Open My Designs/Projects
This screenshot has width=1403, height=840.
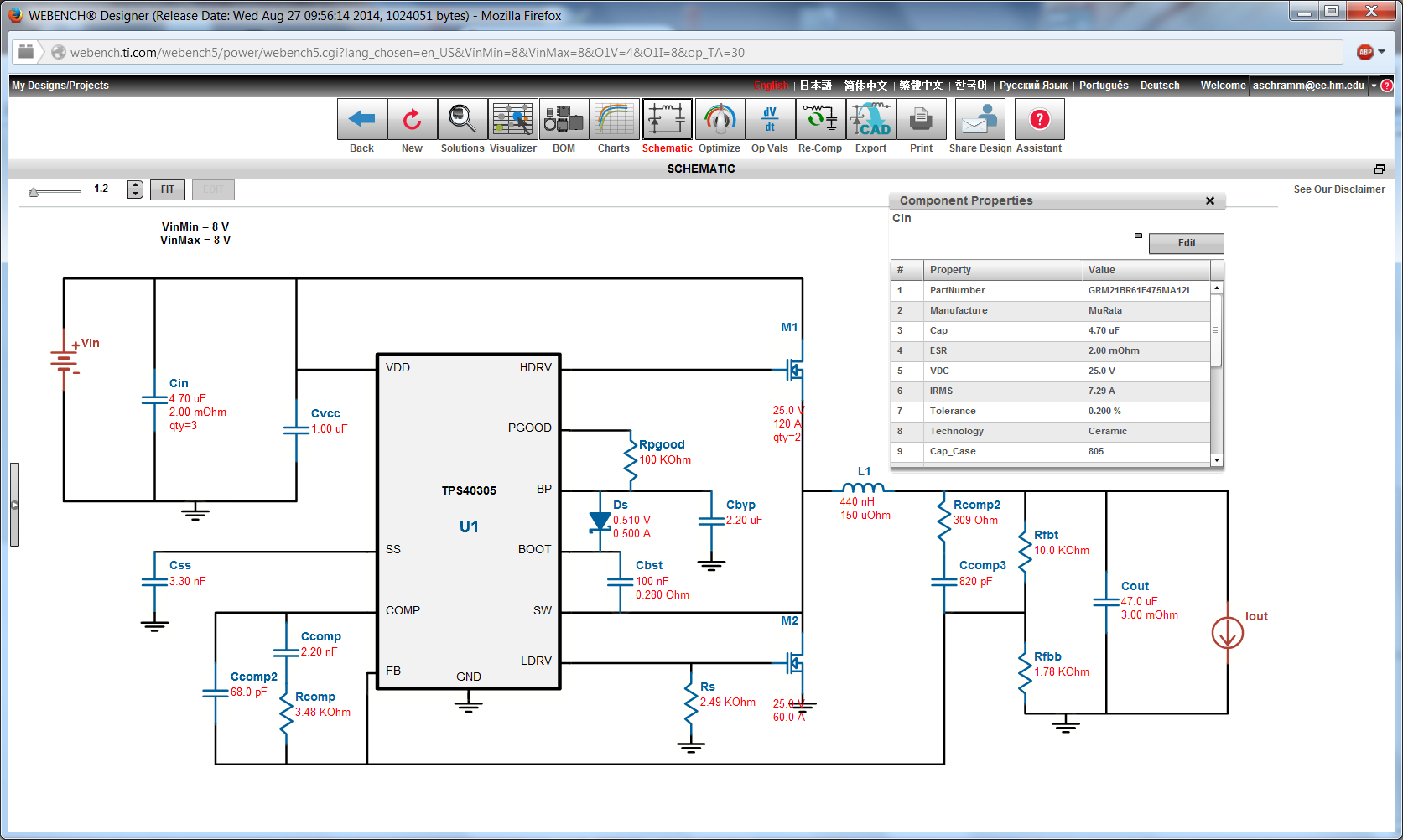pos(60,86)
